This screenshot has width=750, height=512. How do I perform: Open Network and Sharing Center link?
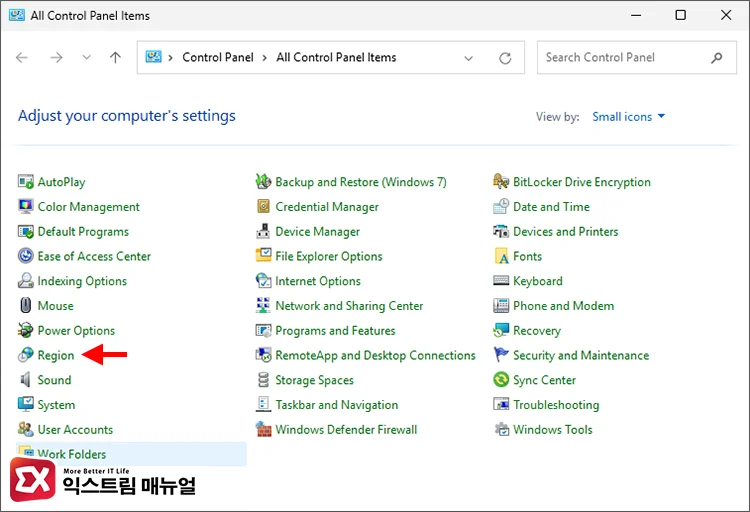click(349, 306)
